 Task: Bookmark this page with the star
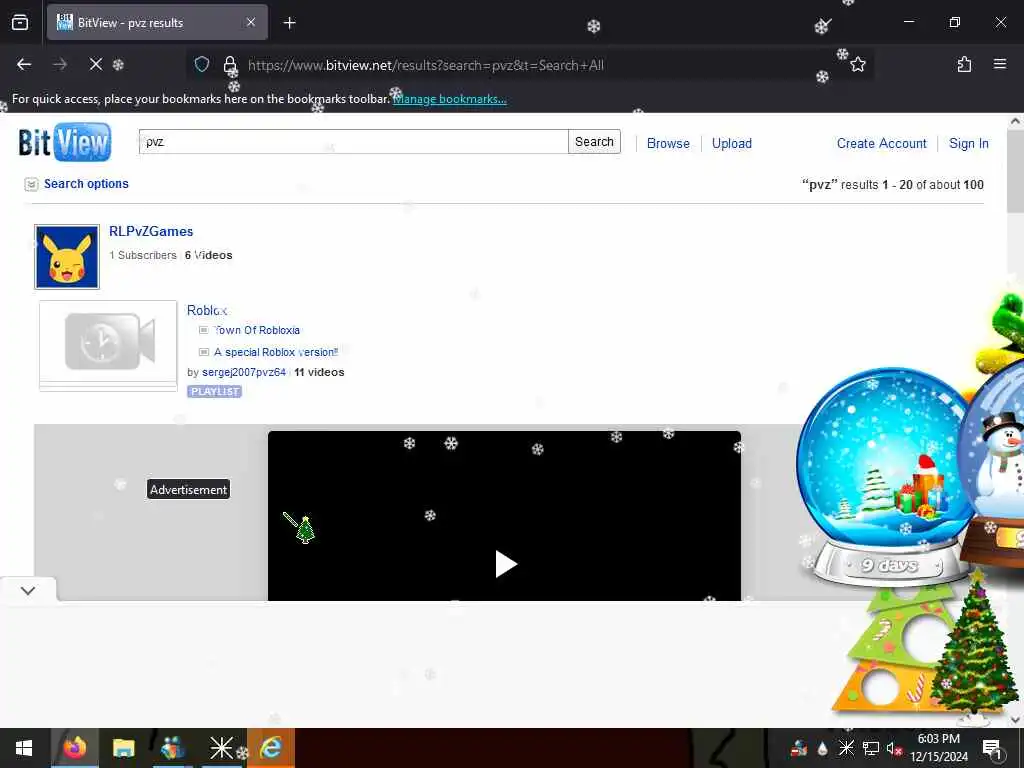pyautogui.click(x=858, y=64)
